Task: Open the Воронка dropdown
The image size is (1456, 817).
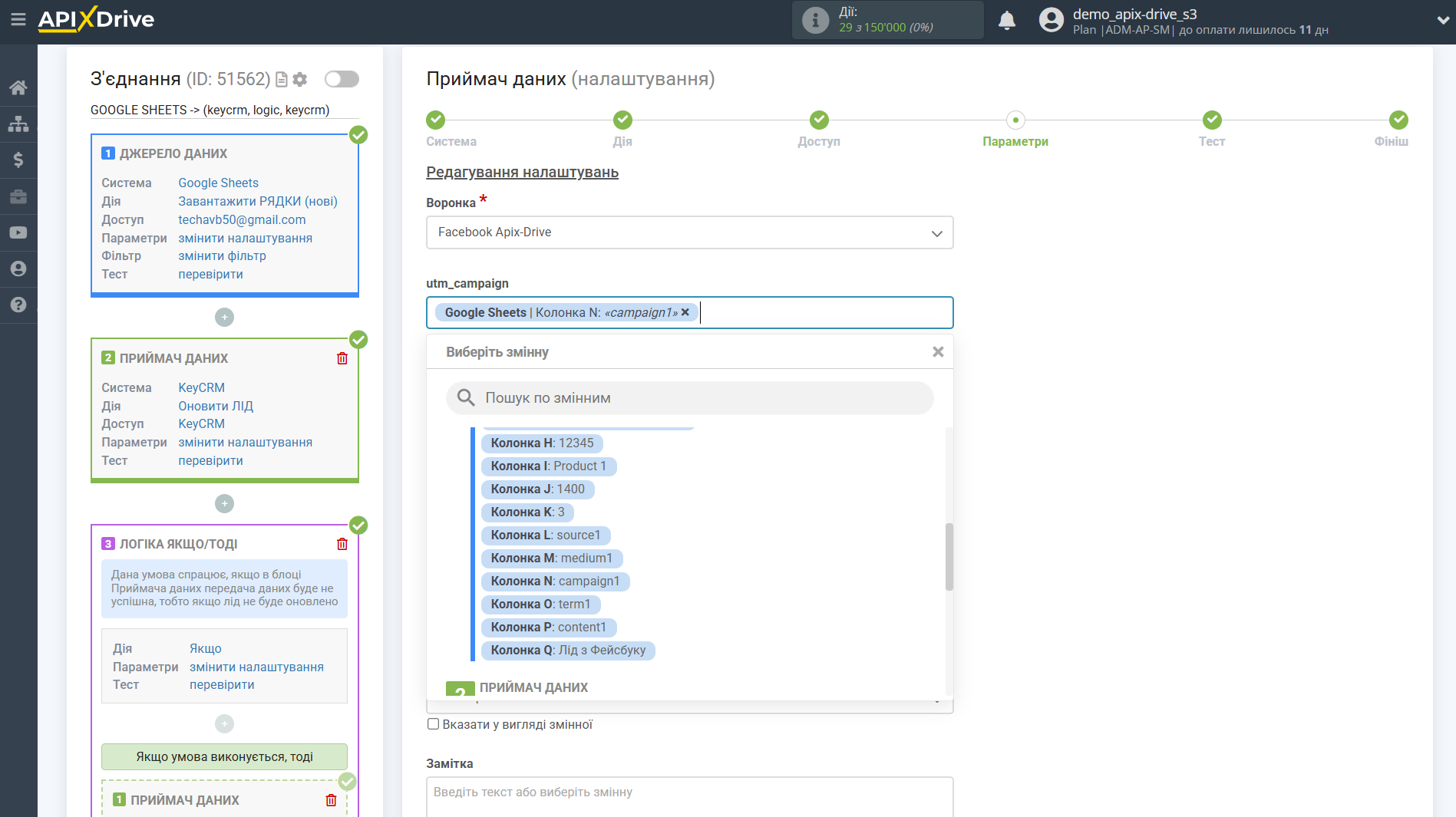Action: coord(689,232)
